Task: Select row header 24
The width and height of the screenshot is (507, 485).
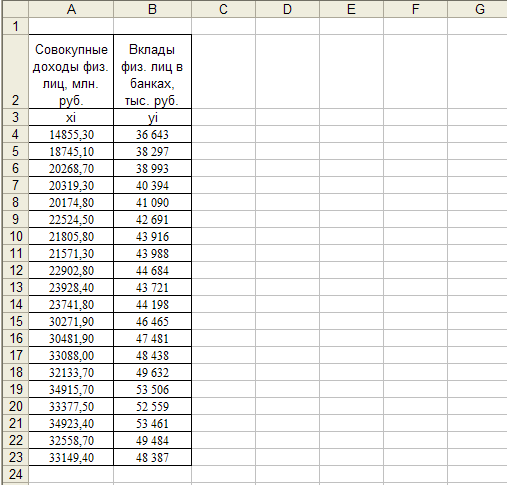Action: [x=15, y=474]
